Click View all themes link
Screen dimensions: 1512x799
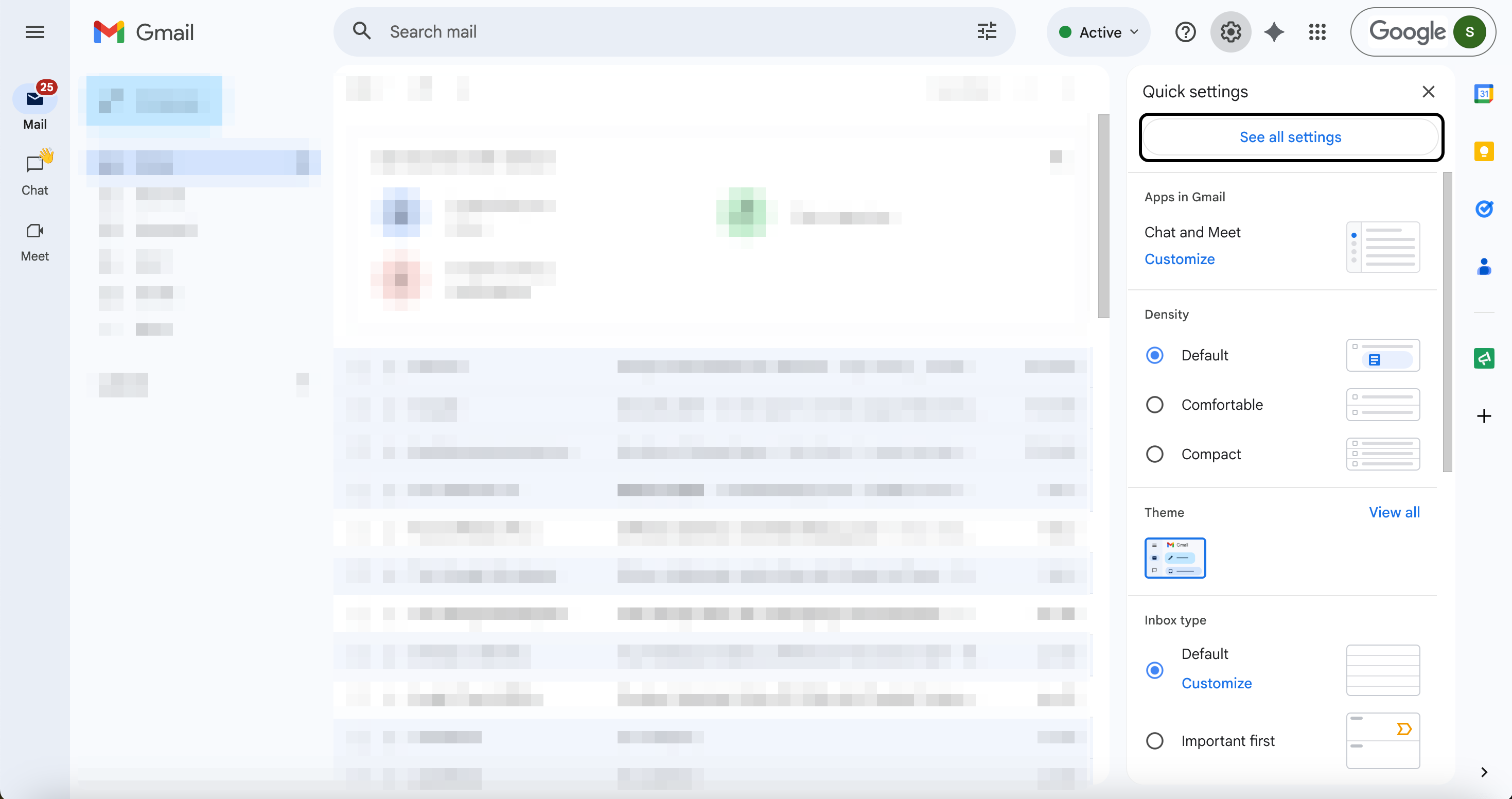1394,512
